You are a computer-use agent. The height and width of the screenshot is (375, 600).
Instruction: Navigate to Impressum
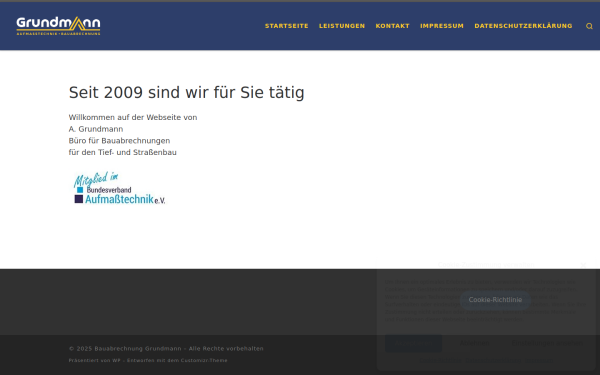click(442, 26)
